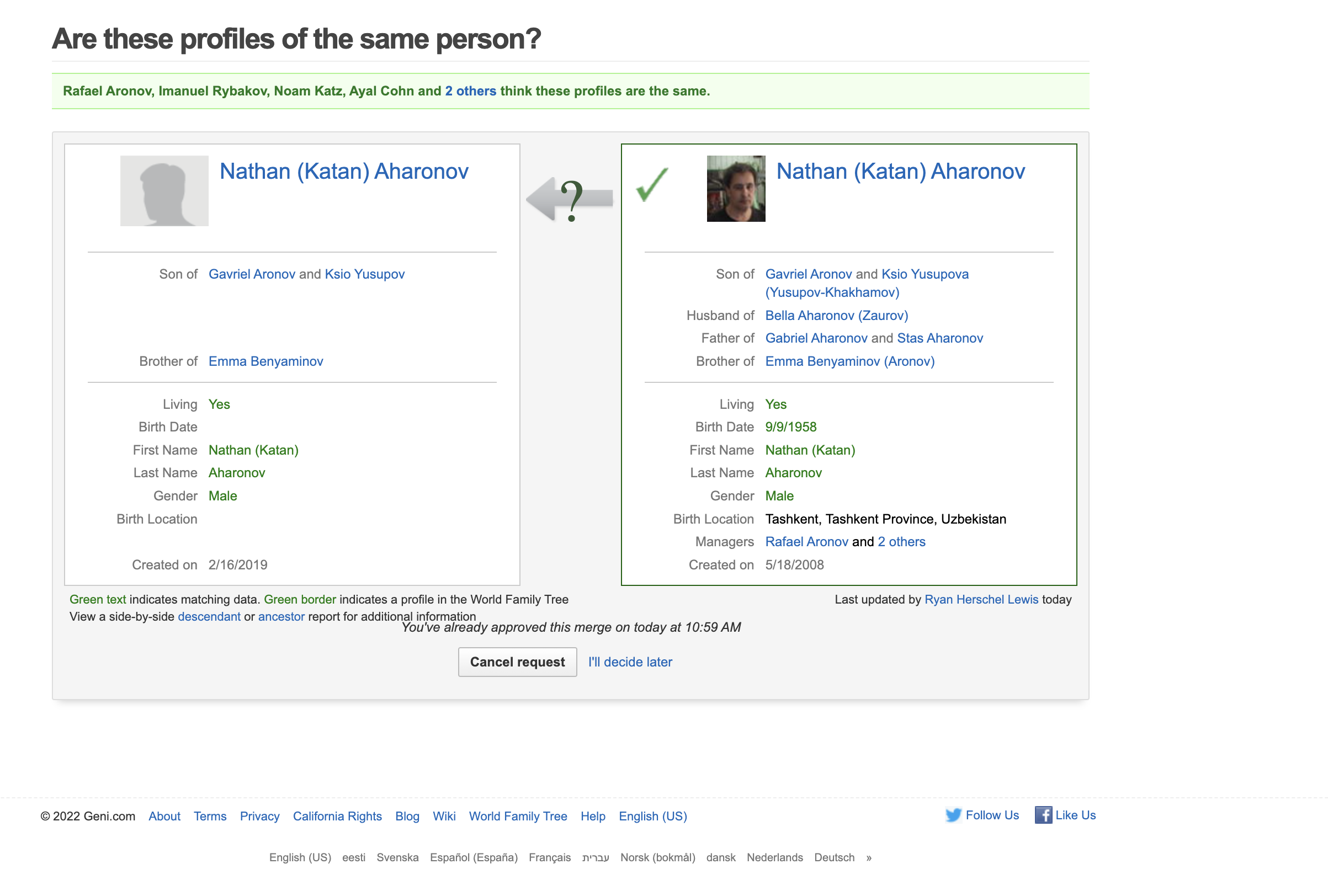Viewport: 1328px width, 896px height.
Task: Click the Twitter bird icon
Action: 953,815
